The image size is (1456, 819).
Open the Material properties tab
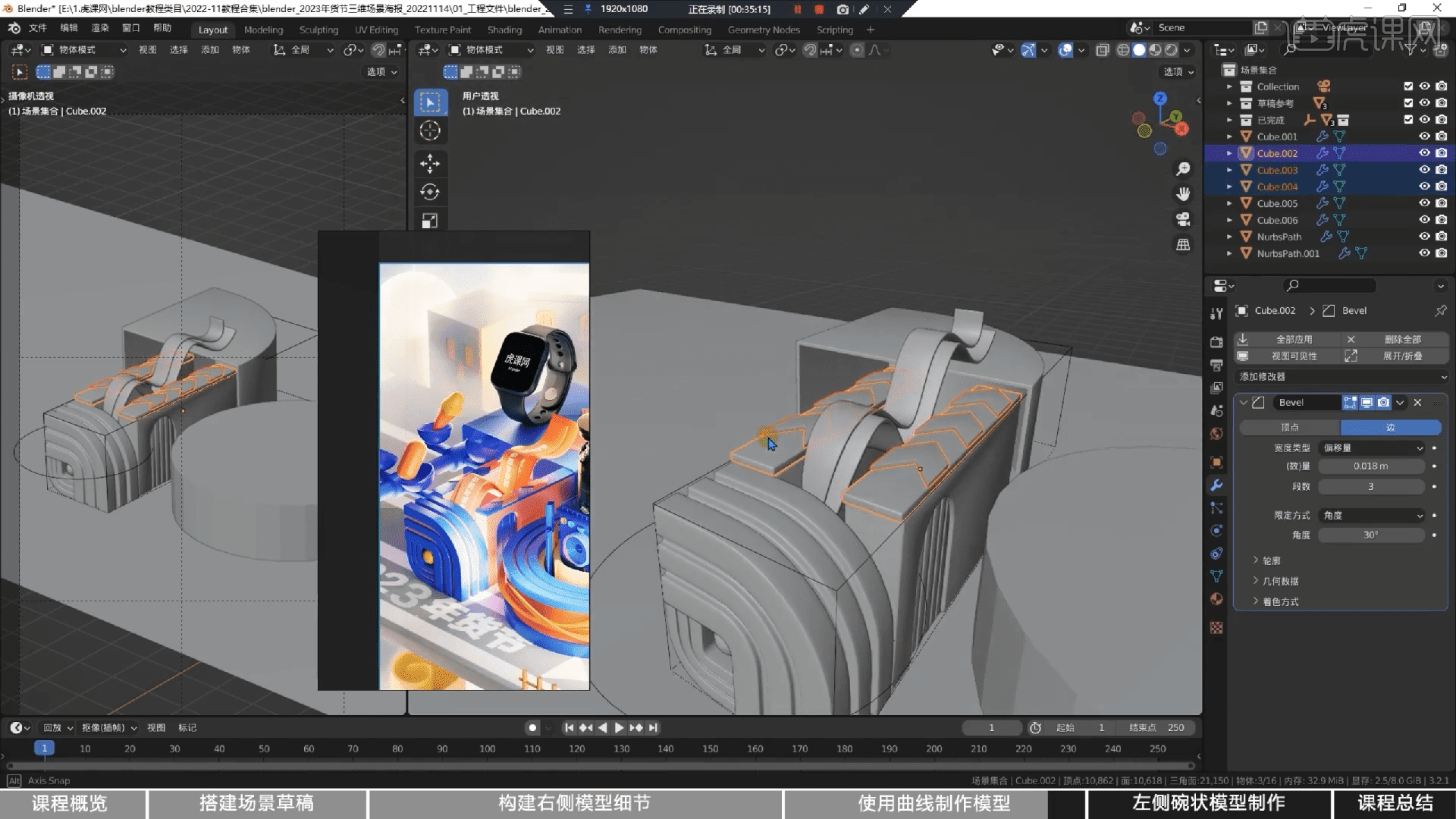point(1216,599)
